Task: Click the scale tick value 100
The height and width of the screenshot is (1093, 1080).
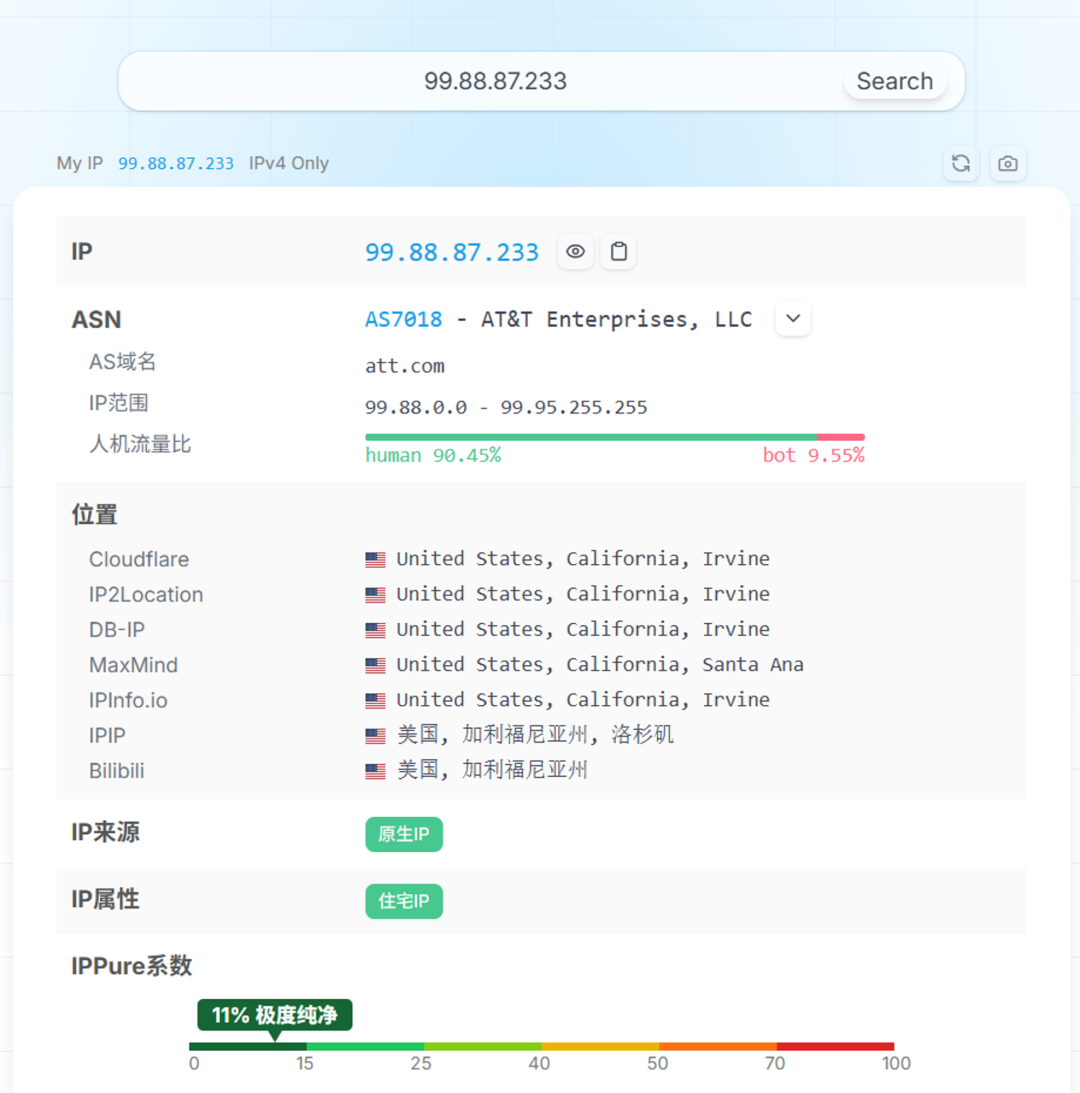Action: (x=896, y=1064)
